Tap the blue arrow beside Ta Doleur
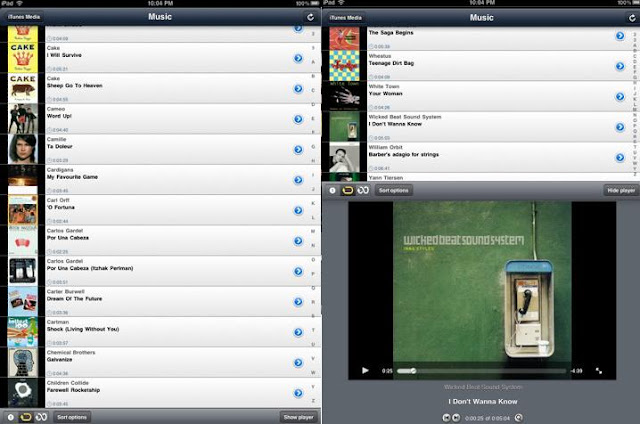This screenshot has height=424, width=640. click(298, 149)
